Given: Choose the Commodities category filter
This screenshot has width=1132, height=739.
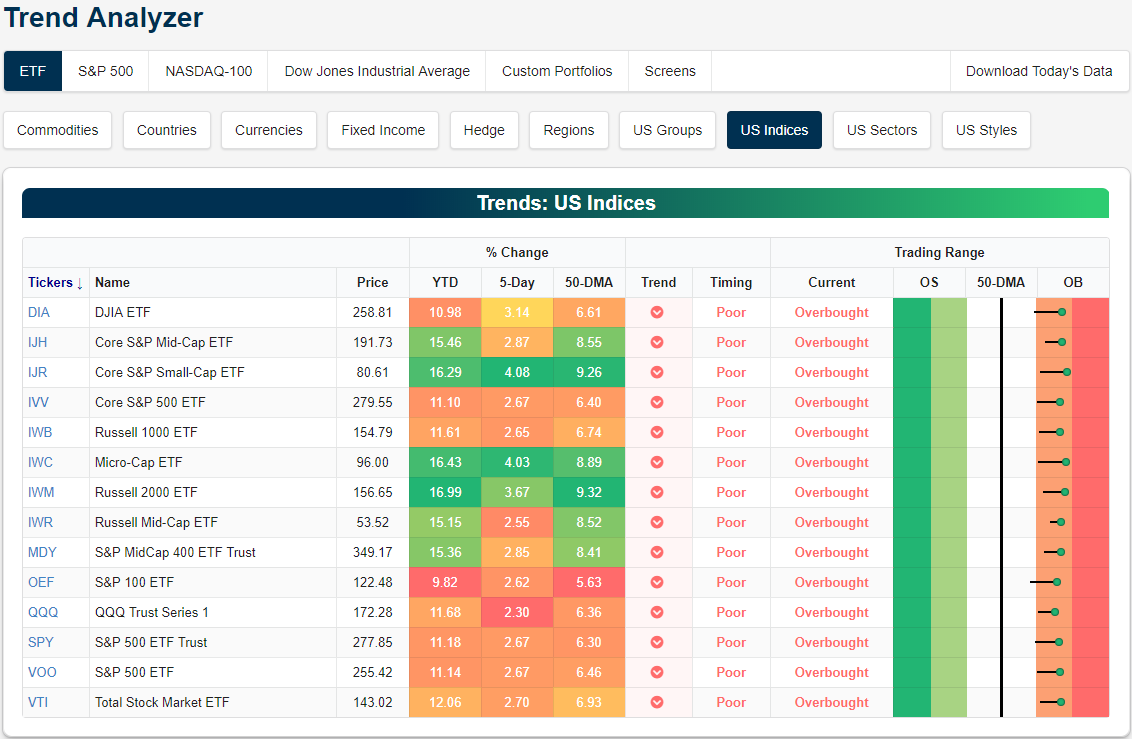Looking at the screenshot, I should [x=58, y=130].
